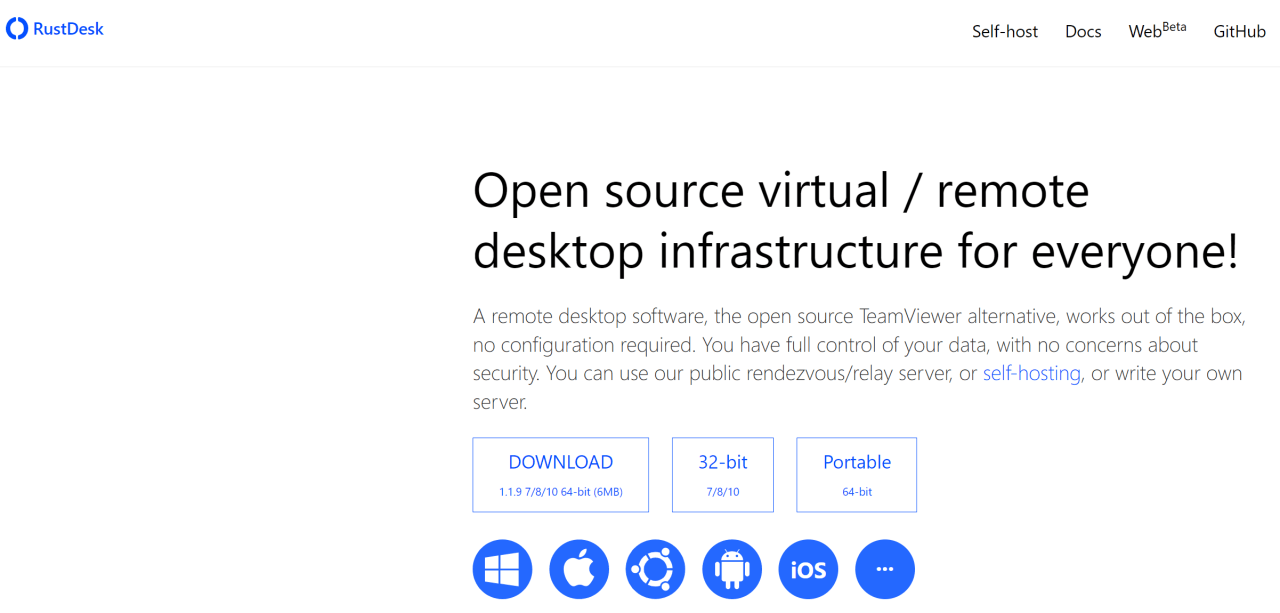Select the iOS platform icon
This screenshot has width=1280, height=613.
(x=808, y=569)
